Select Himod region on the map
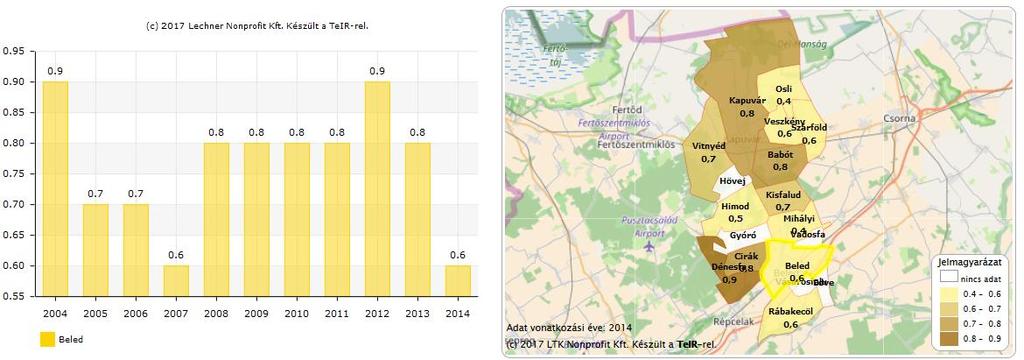 coord(735,212)
